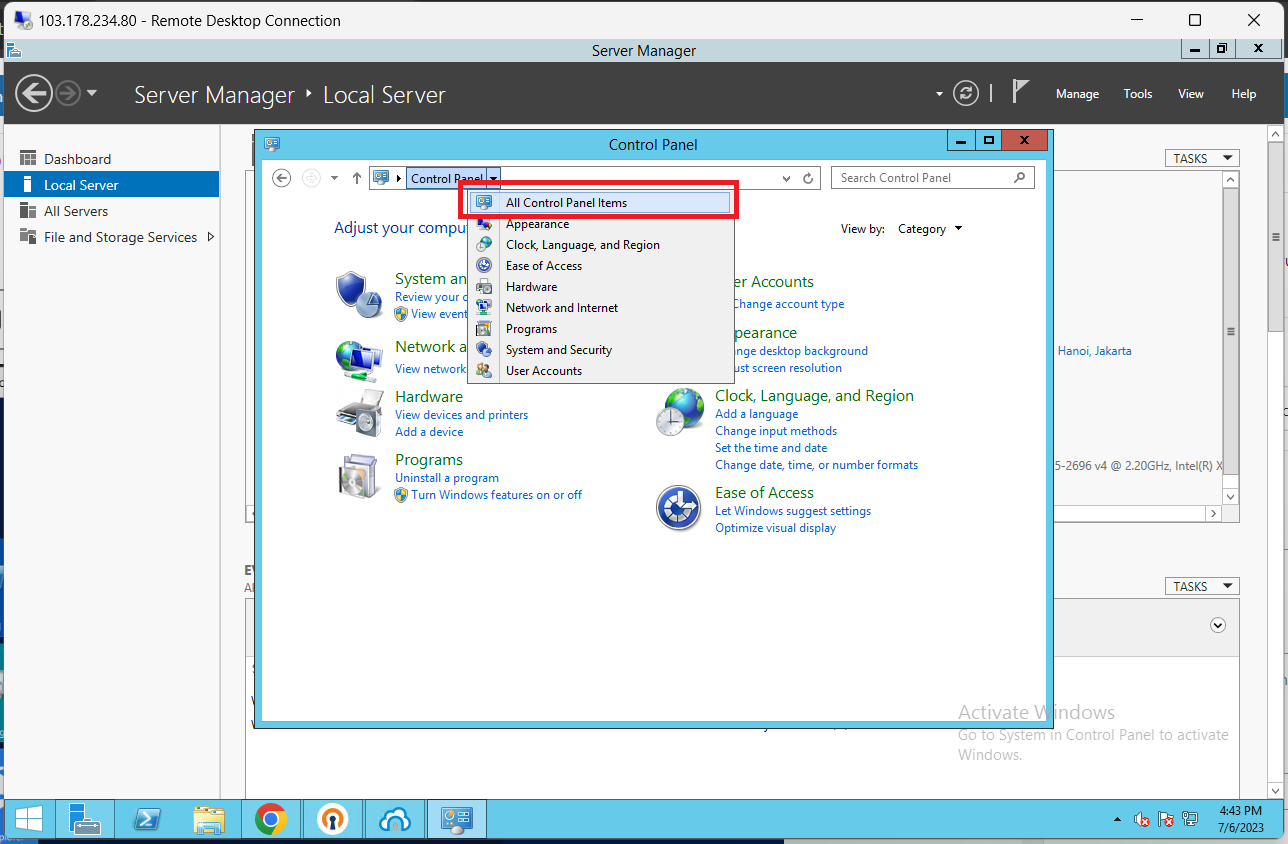Click Server Manager back navigation arrow
1288x844 pixels.
tap(34, 94)
